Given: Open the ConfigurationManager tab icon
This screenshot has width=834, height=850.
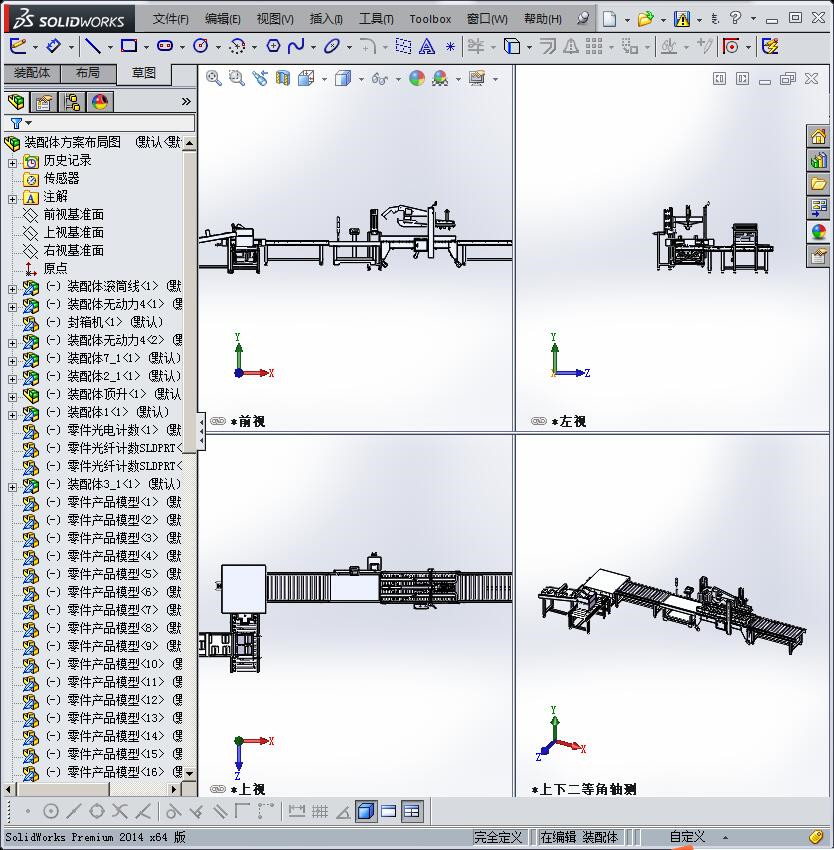Looking at the screenshot, I should 72,102.
